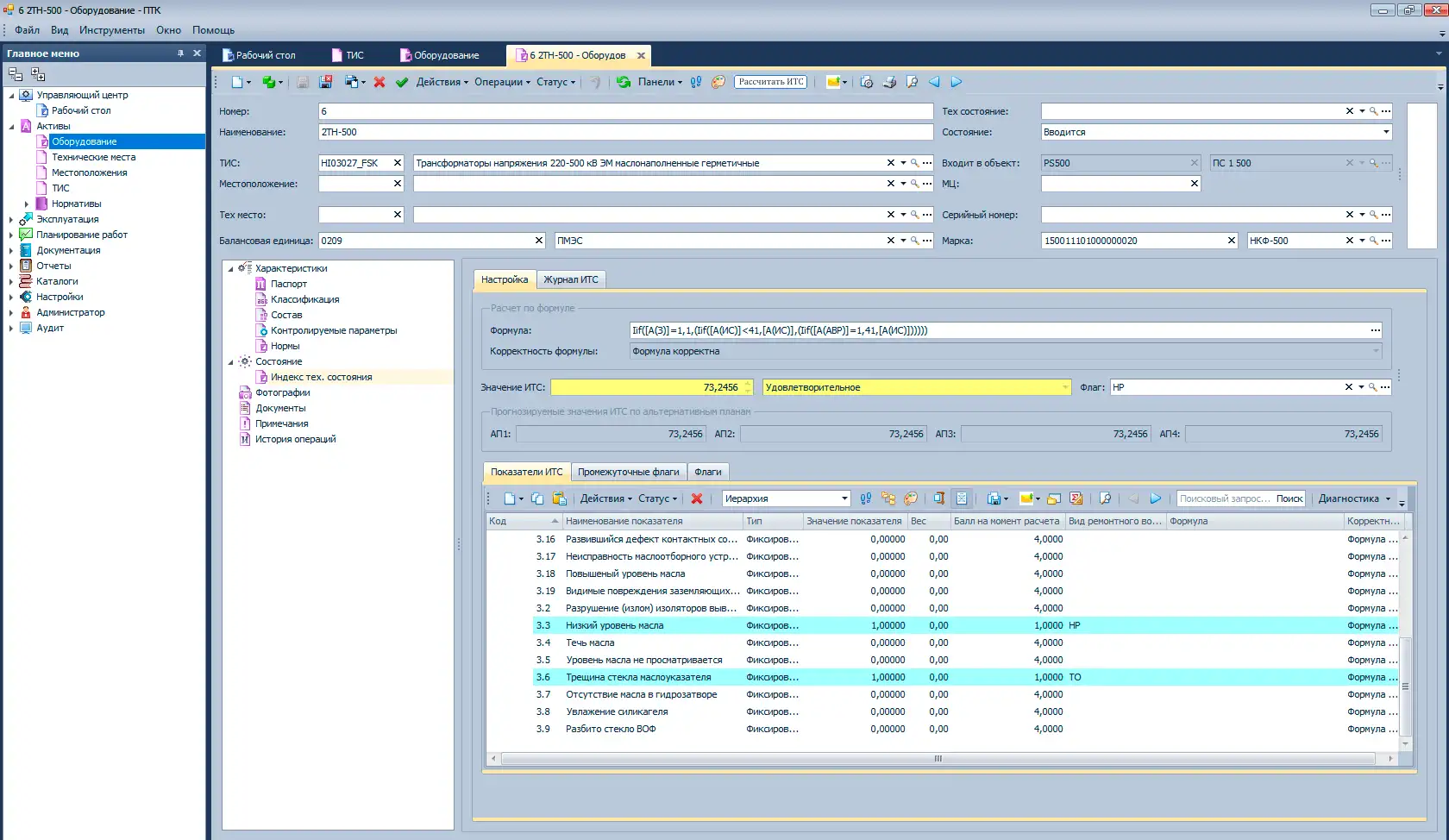The height and width of the screenshot is (840, 1449).
Task: Click the save-and-close floppy disk icon
Action: click(325, 83)
